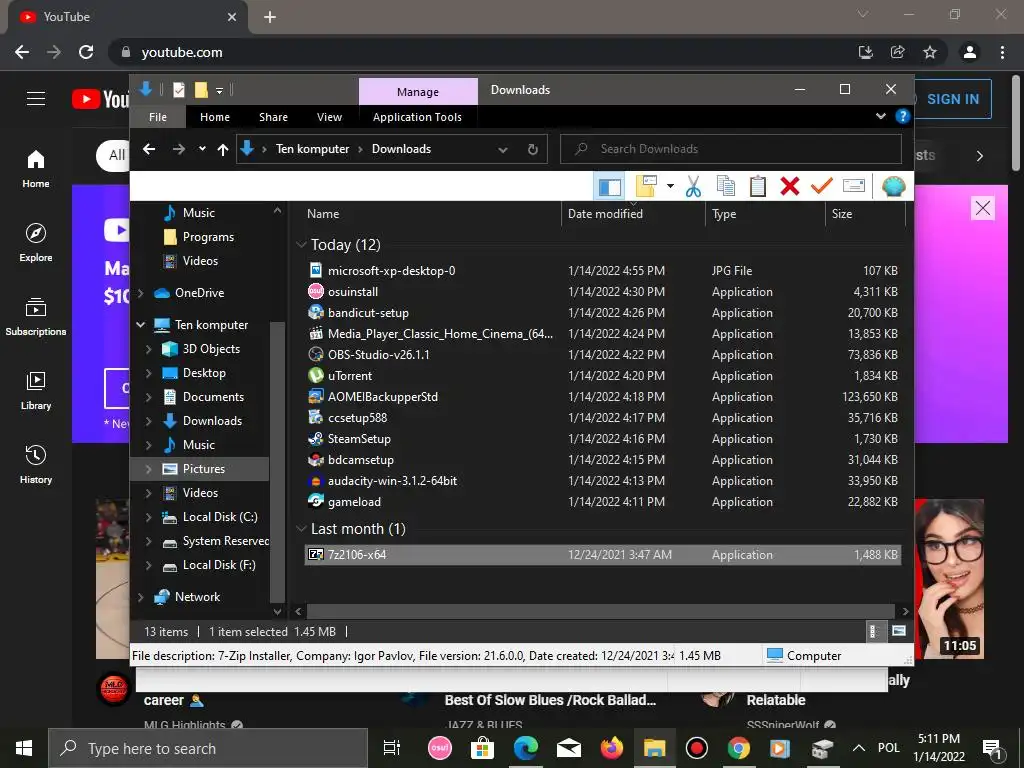Viewport: 1024px width, 768px height.
Task: Select the Manage contextual tab
Action: click(x=418, y=91)
